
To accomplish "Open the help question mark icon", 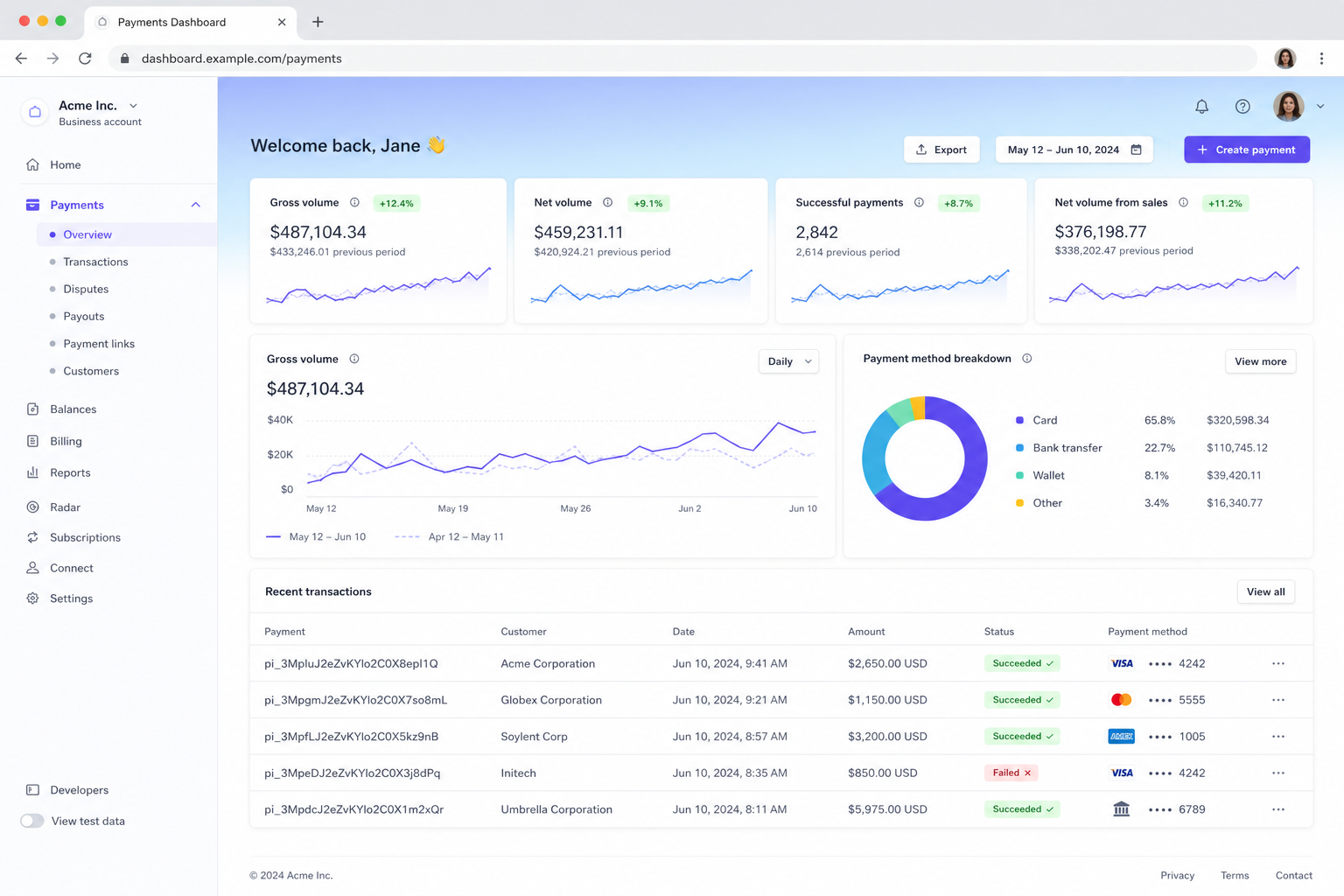I will [x=1242, y=106].
